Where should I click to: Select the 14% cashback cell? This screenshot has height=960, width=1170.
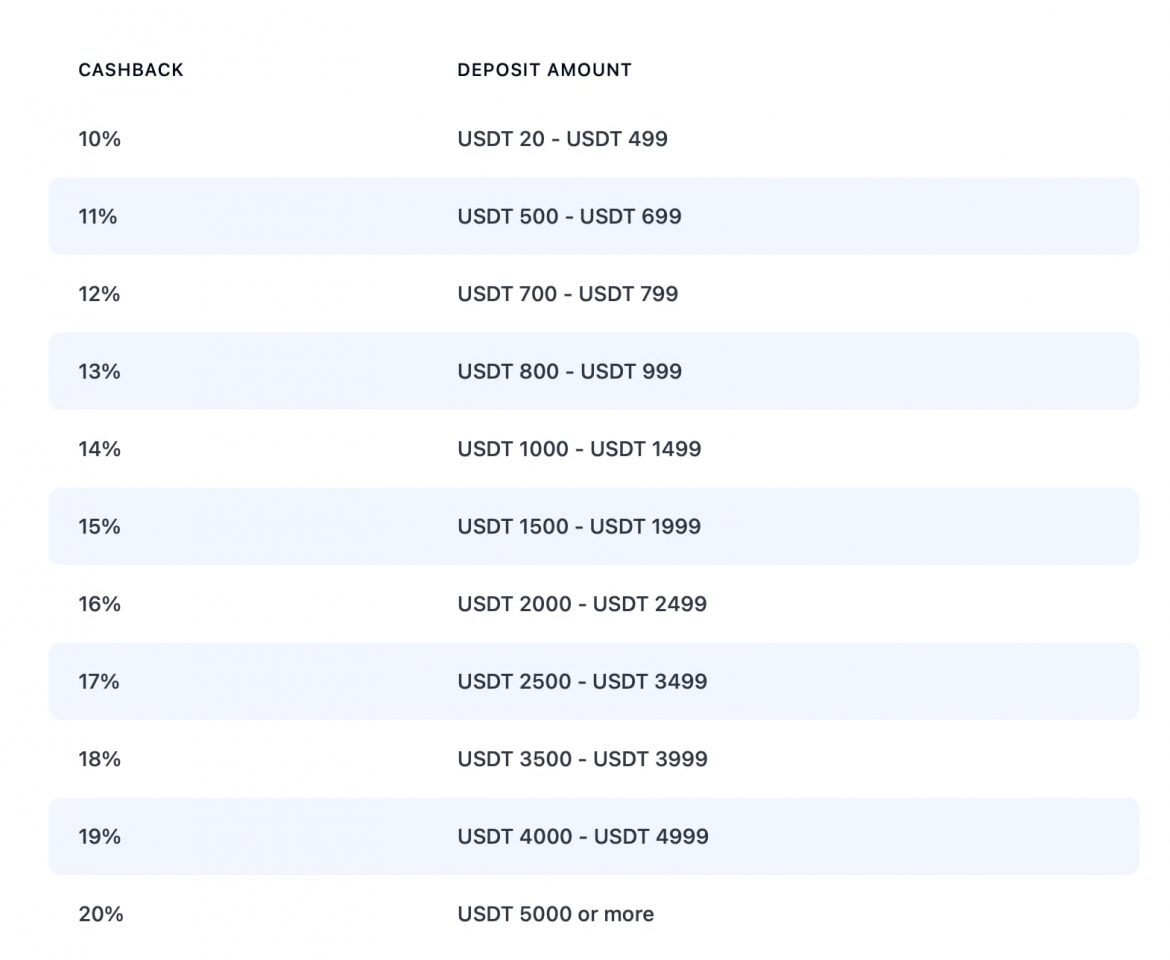tap(100, 449)
